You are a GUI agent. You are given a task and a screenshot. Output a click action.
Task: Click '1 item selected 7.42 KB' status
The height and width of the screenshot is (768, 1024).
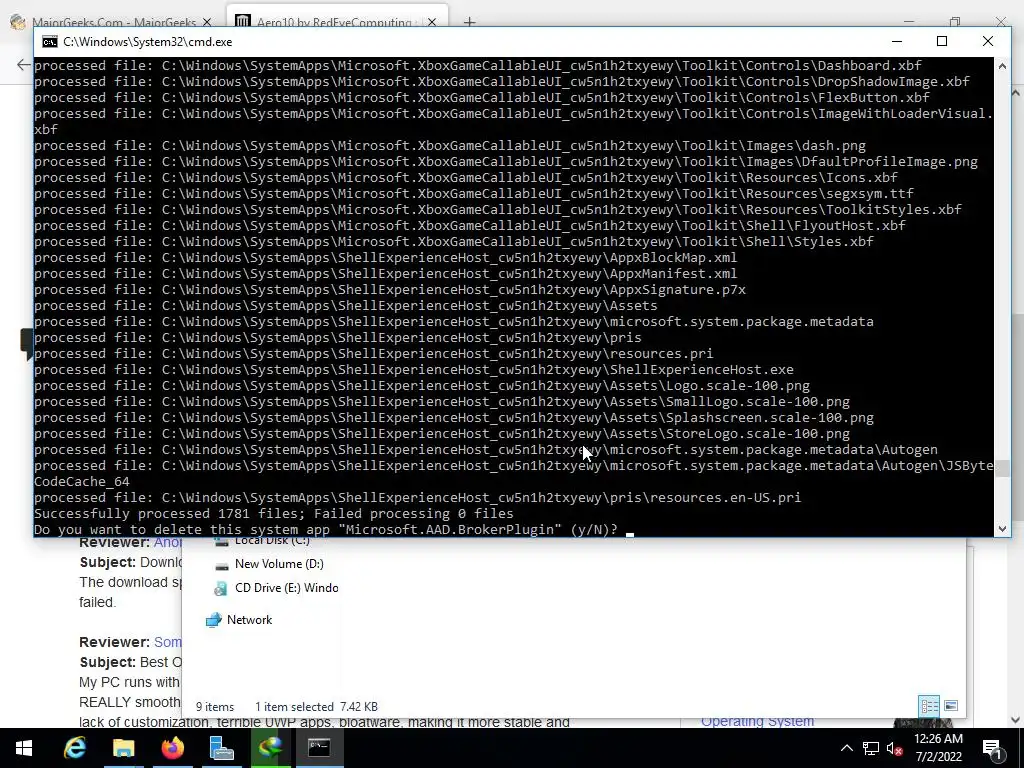click(x=316, y=707)
